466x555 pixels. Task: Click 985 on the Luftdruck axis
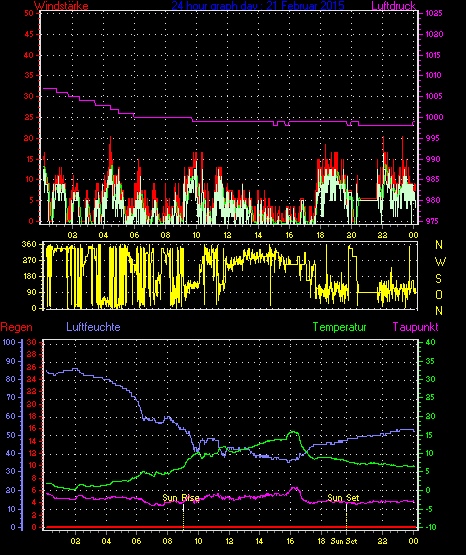pos(432,179)
